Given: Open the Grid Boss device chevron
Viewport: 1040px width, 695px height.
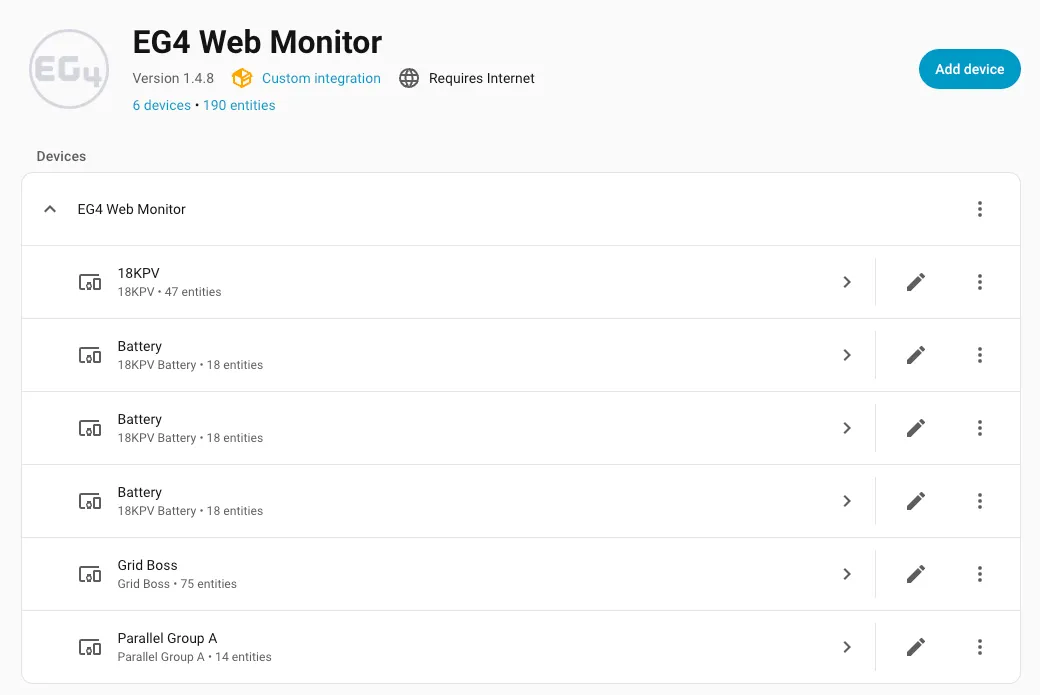Looking at the screenshot, I should tap(847, 574).
